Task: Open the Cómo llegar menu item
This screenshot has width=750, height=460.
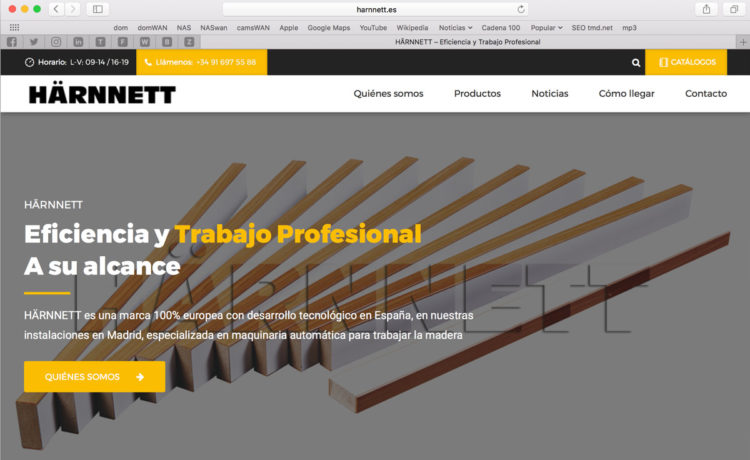Action: [627, 93]
